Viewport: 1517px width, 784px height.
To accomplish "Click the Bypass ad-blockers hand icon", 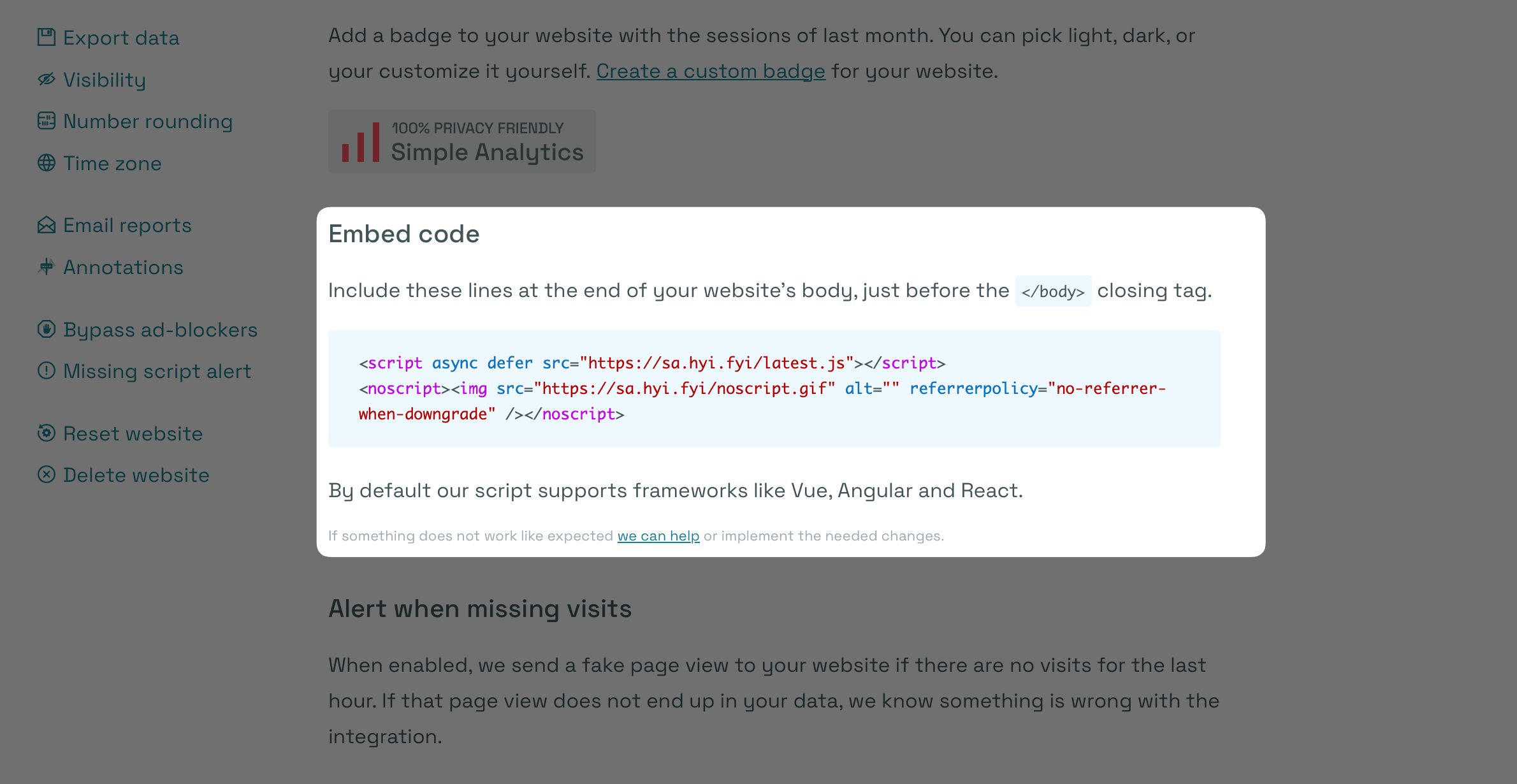I will [47, 329].
